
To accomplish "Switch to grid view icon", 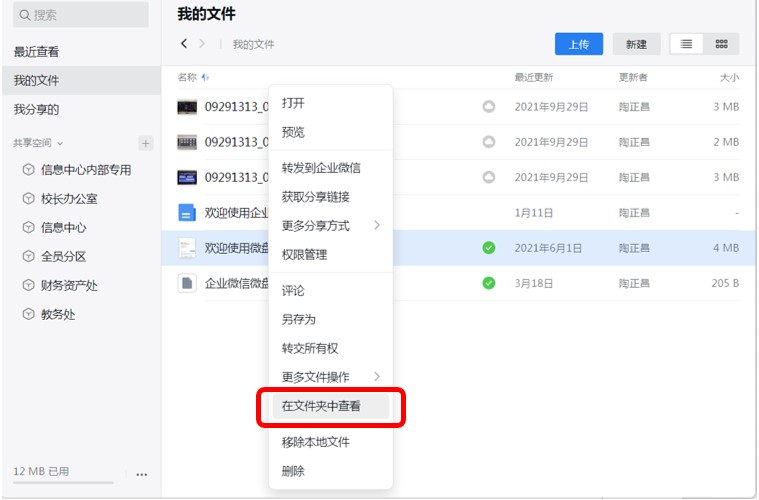I will pyautogui.click(x=721, y=44).
